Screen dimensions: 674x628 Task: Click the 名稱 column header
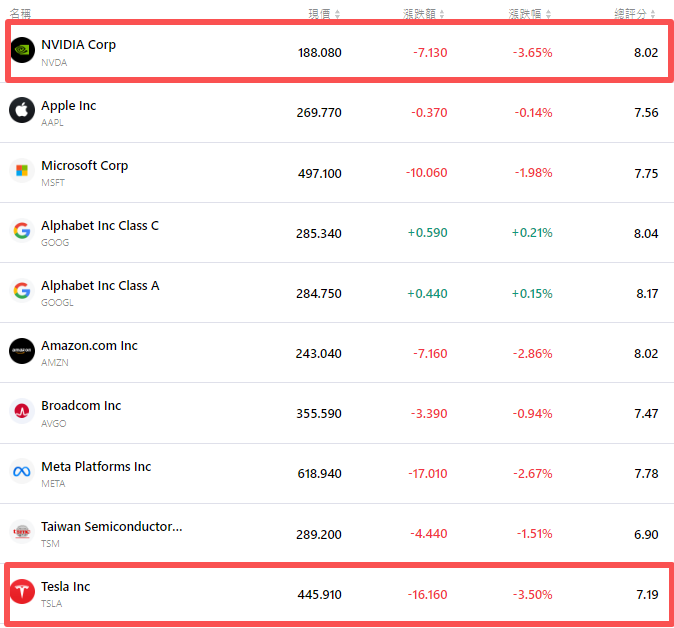[x=20, y=14]
